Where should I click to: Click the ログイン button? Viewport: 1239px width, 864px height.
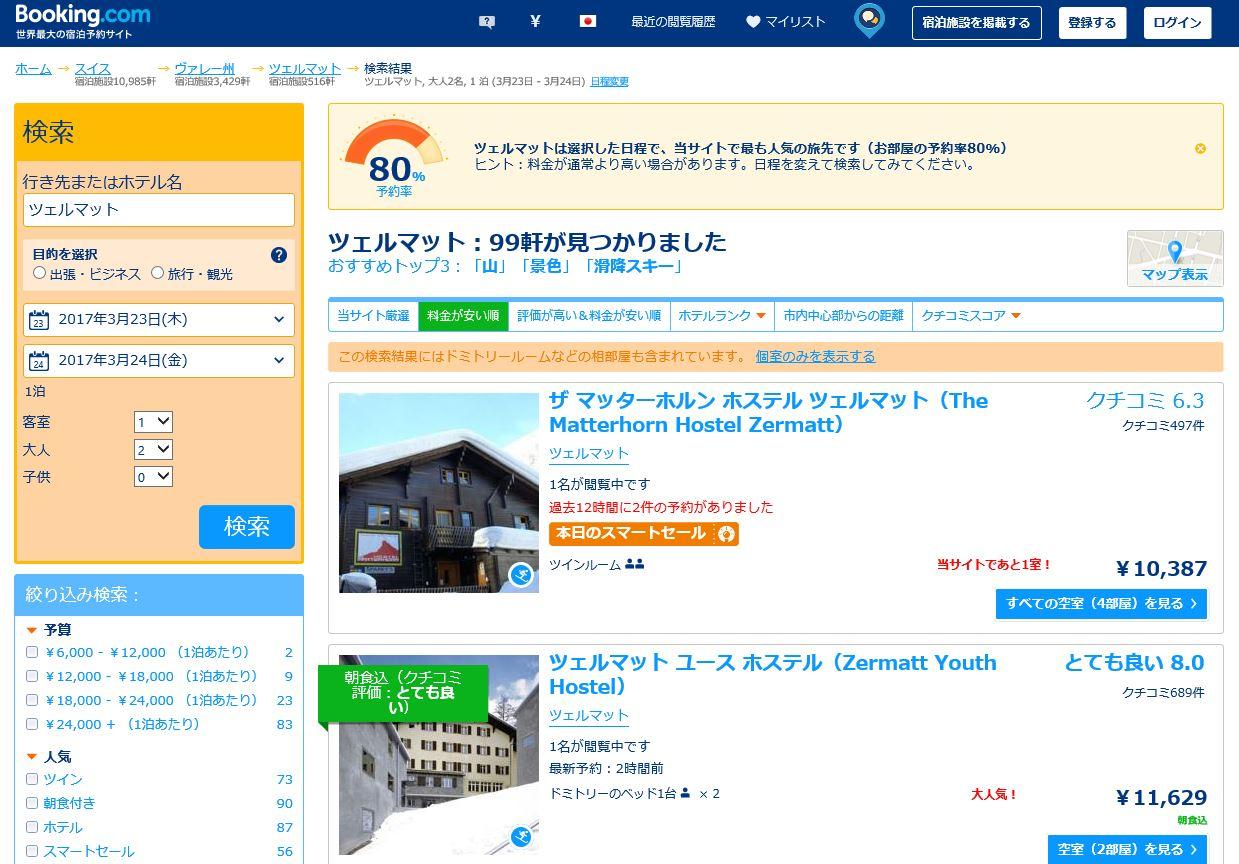(1177, 23)
